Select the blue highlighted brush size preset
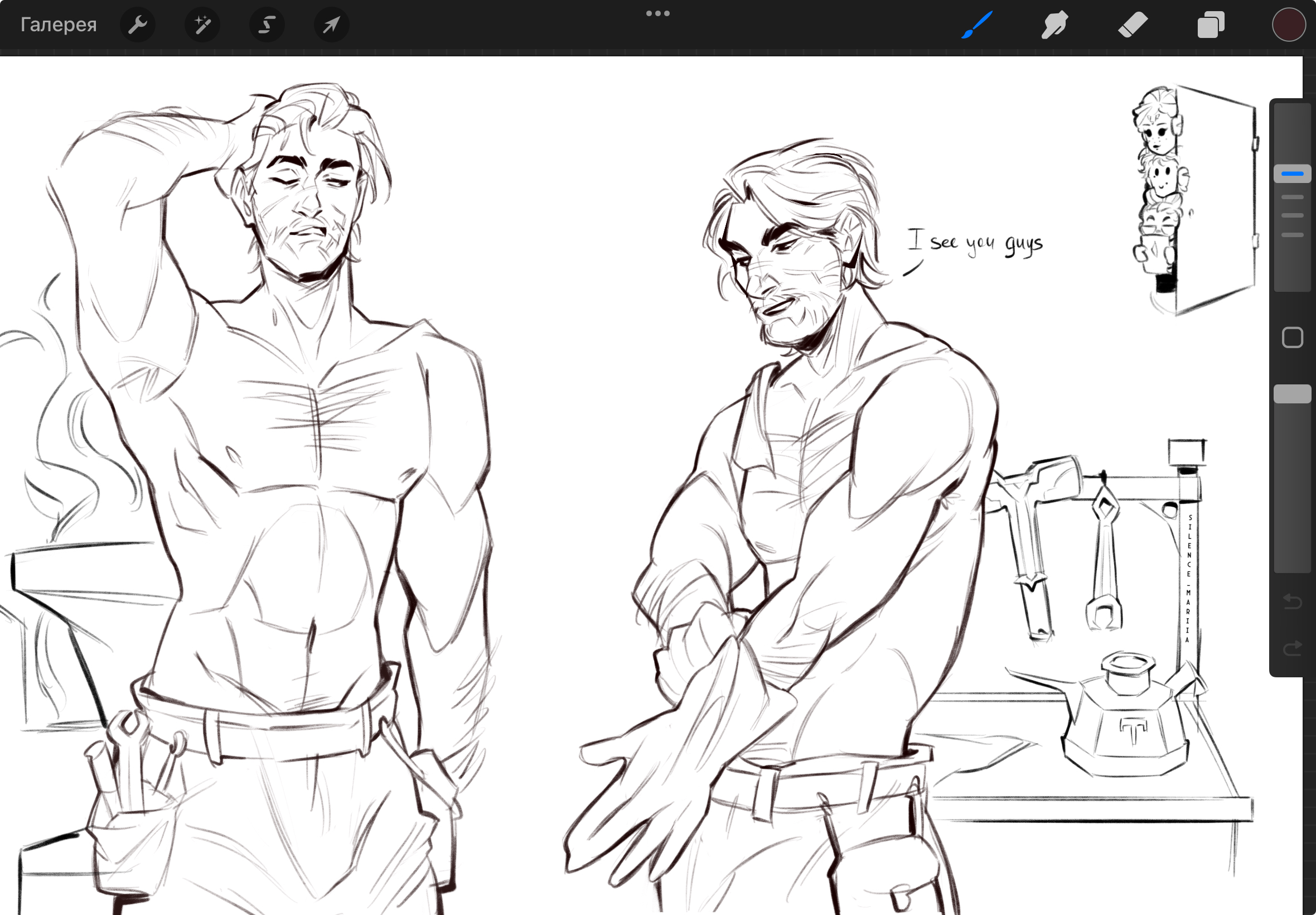This screenshot has height=915, width=1316. tap(1293, 173)
